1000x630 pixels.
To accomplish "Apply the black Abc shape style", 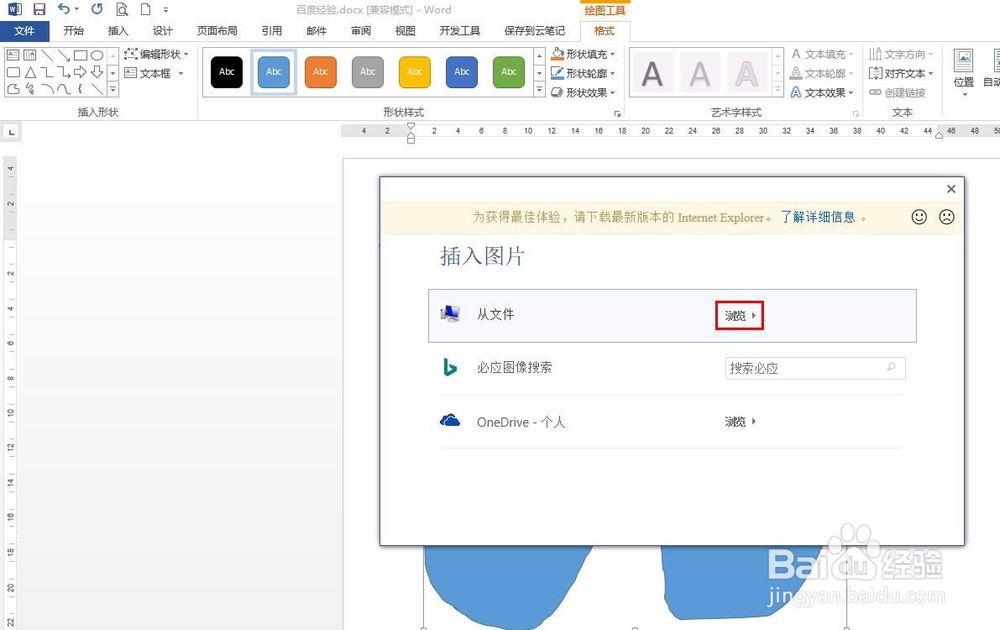I will (x=227, y=72).
